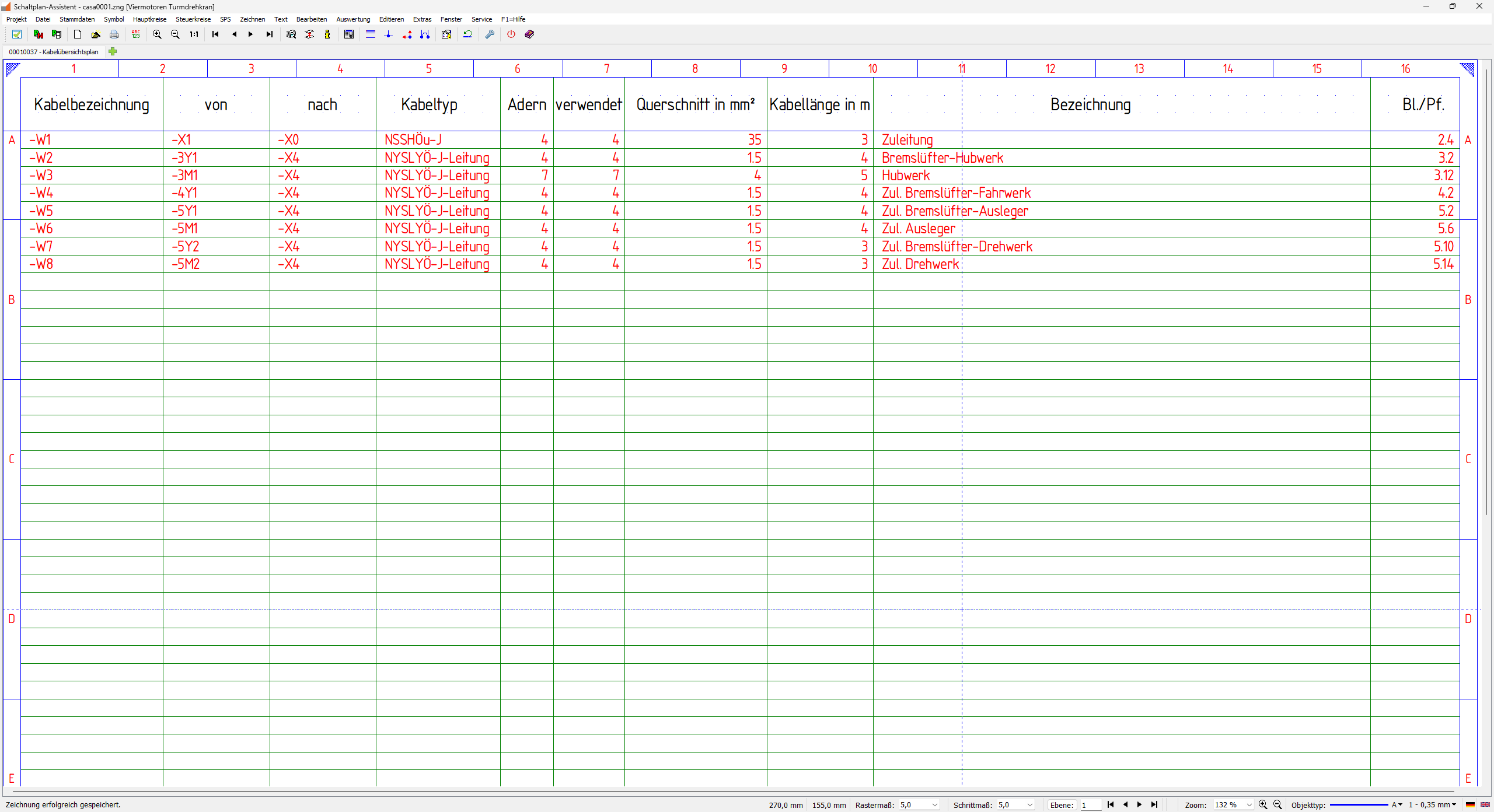Switch language to German flag
The image size is (1494, 812).
(1470, 805)
